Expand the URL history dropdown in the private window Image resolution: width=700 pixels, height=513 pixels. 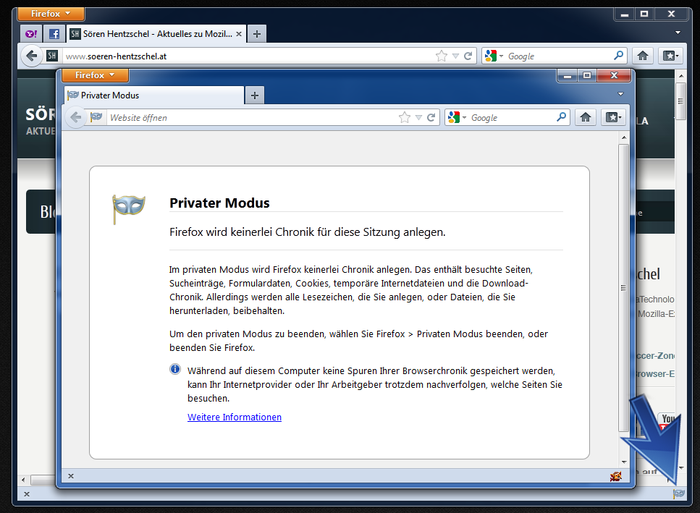point(419,118)
